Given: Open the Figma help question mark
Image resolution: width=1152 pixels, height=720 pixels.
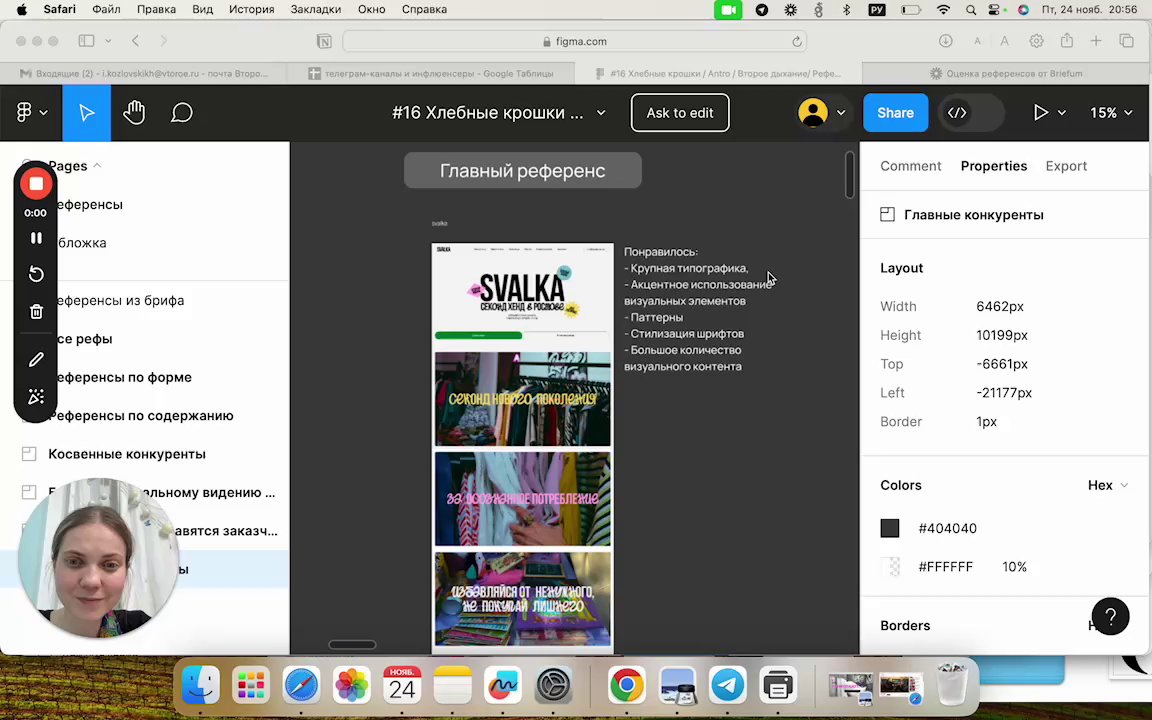Looking at the screenshot, I should [x=1110, y=616].
